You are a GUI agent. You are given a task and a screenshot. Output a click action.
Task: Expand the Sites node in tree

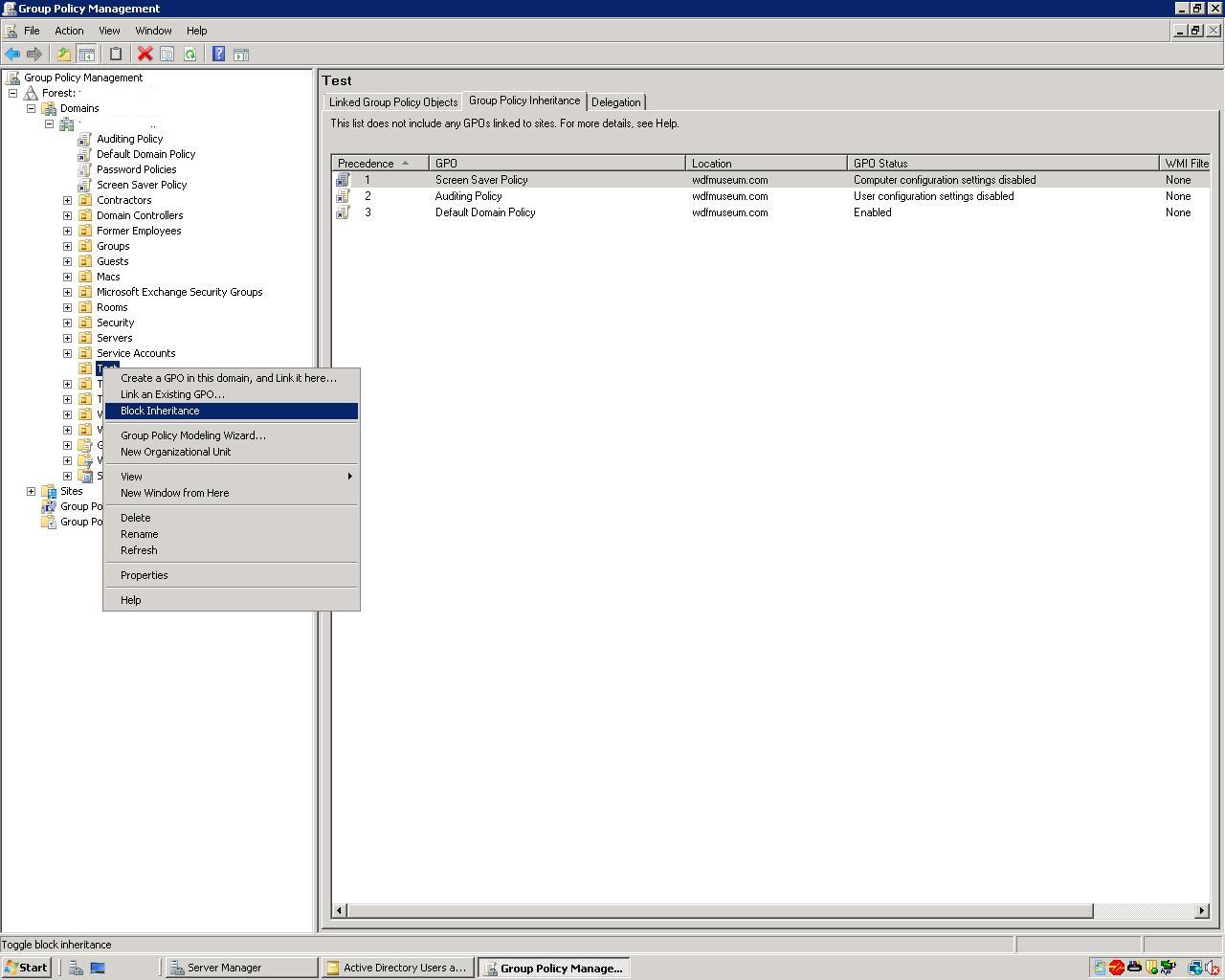pos(31,491)
